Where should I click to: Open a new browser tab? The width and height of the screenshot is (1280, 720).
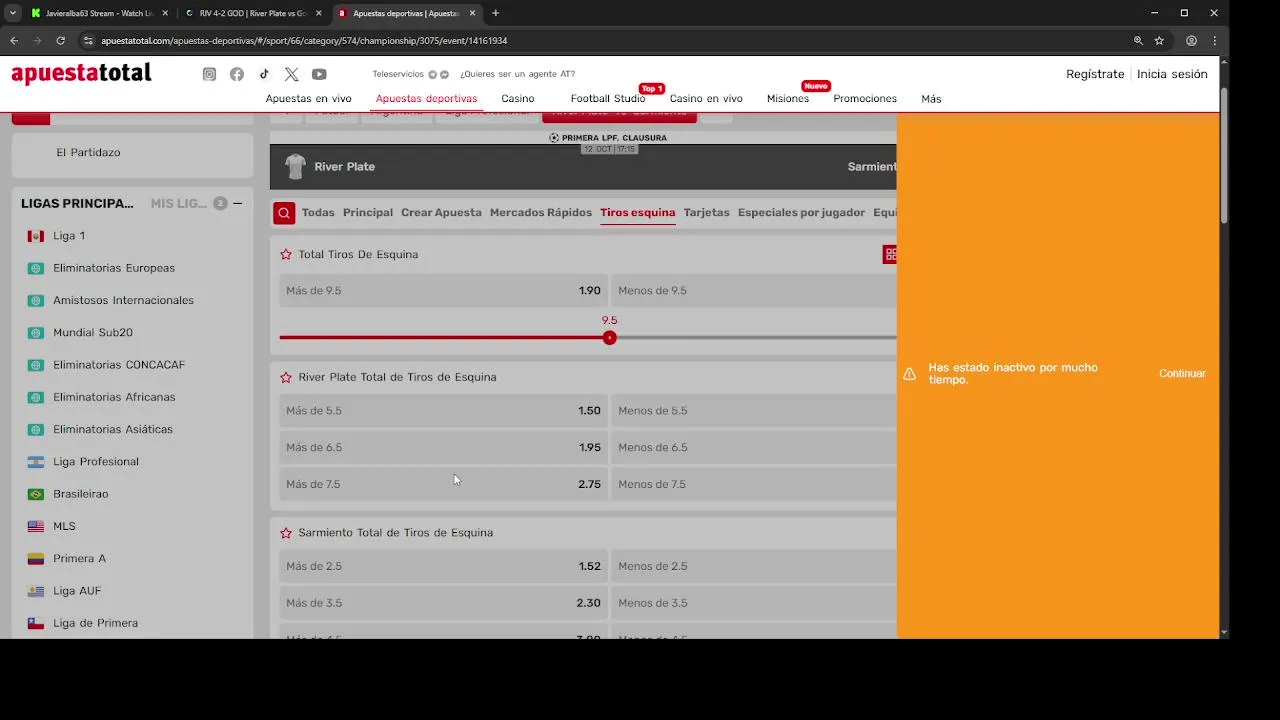495,13
